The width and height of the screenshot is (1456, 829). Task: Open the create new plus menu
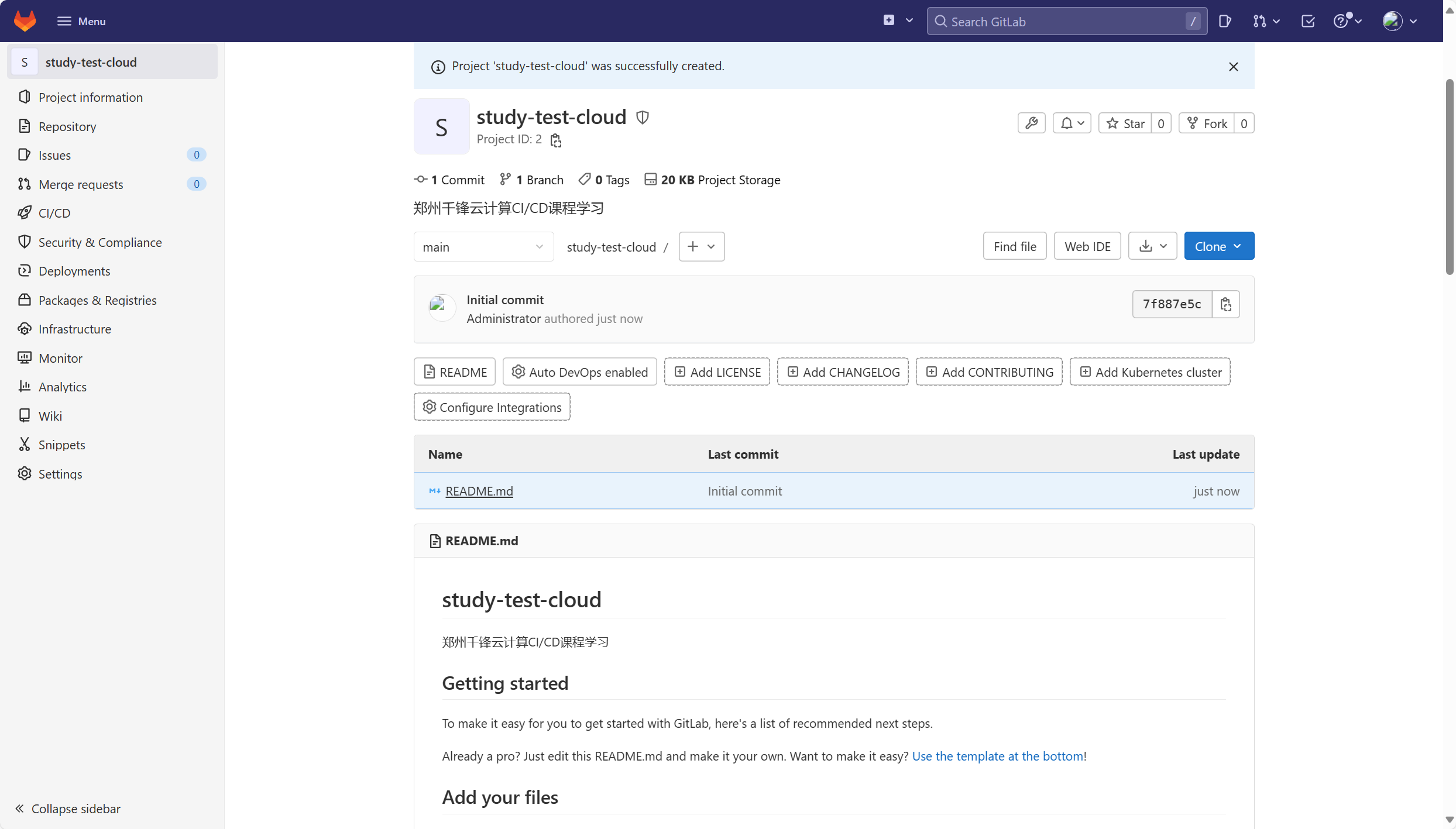click(x=897, y=21)
